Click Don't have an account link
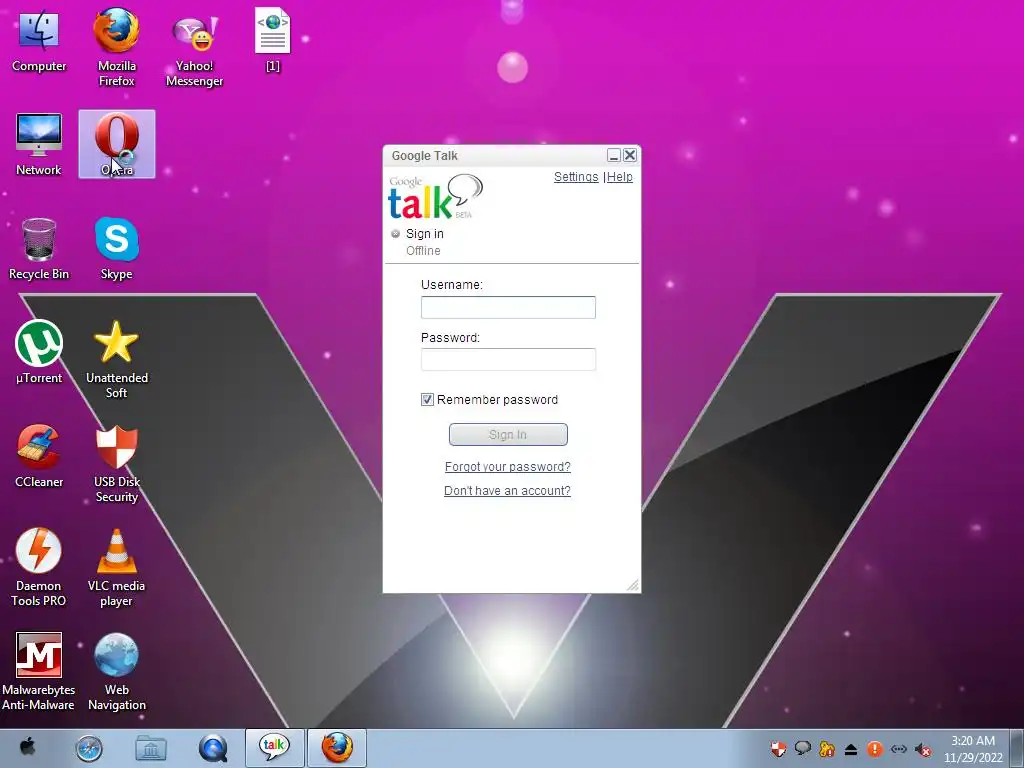 point(507,491)
